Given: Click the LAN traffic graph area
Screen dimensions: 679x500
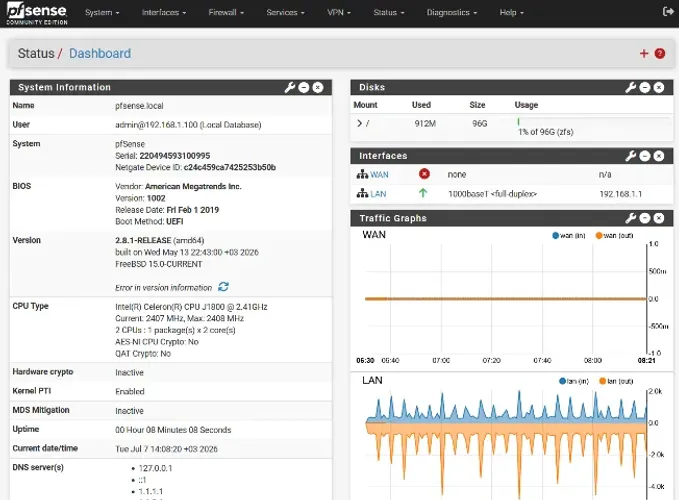Looking at the screenshot, I should (505, 445).
